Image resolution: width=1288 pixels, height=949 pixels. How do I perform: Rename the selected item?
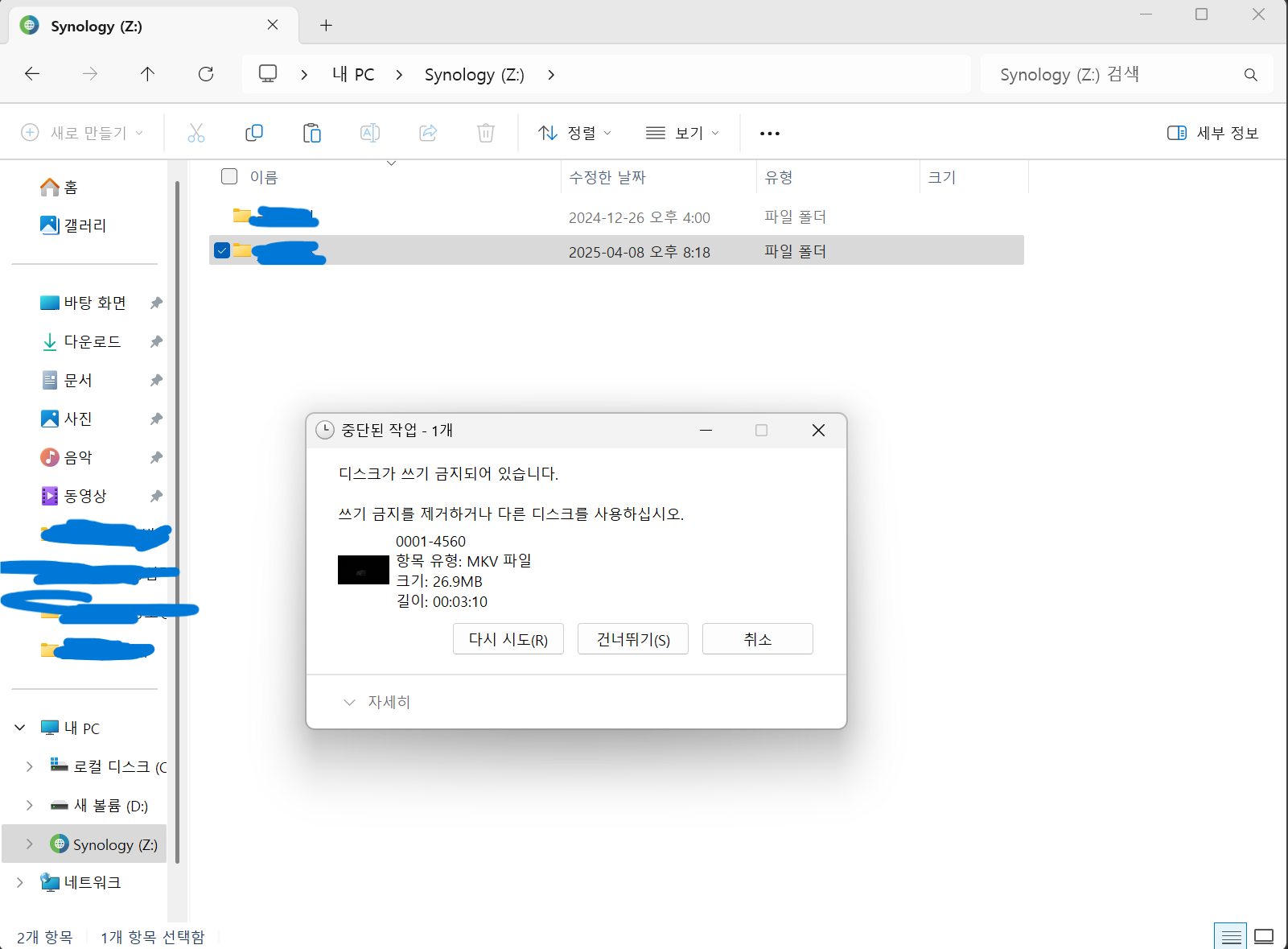(x=370, y=133)
